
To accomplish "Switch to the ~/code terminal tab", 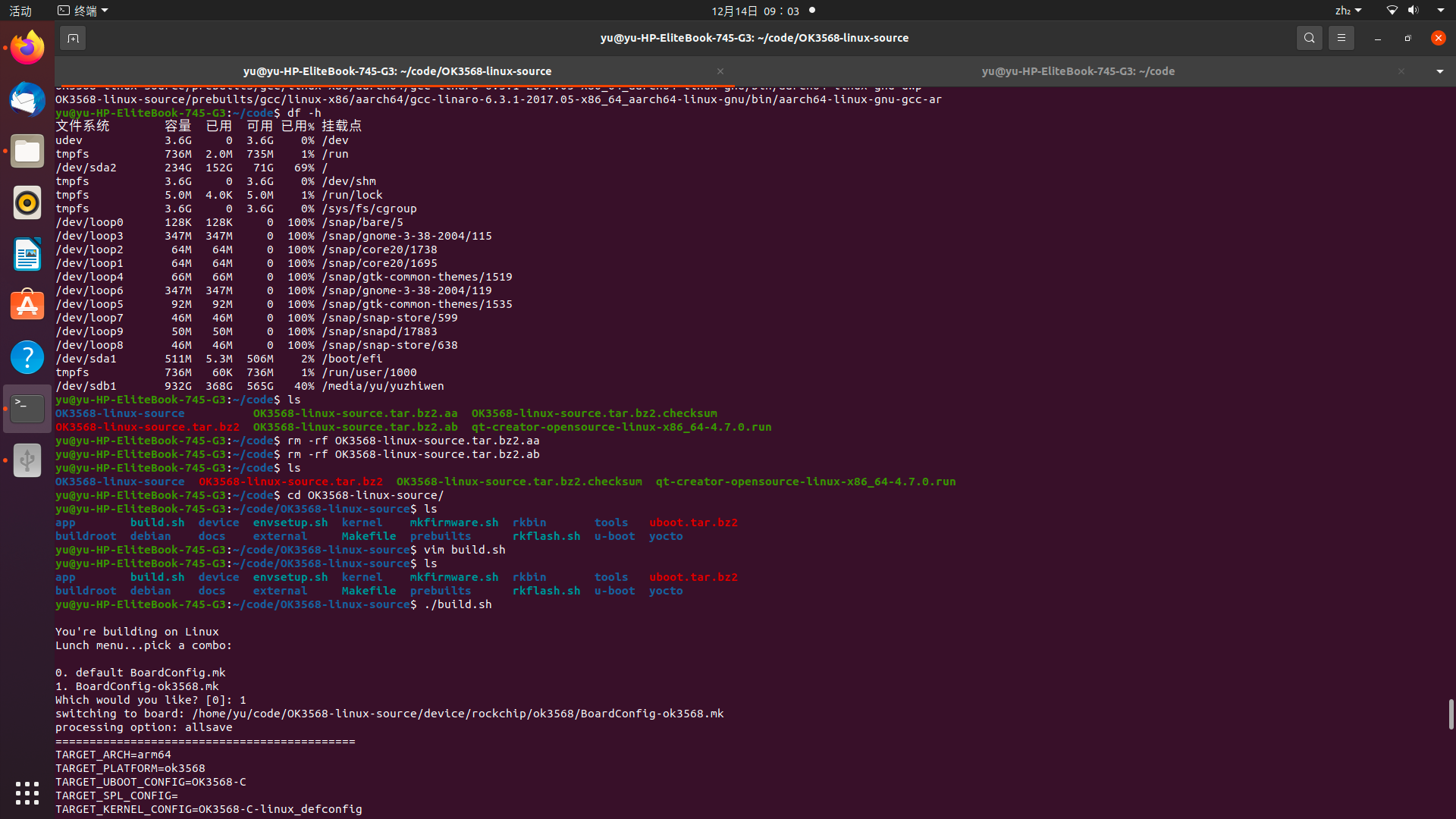I will click(x=1078, y=71).
